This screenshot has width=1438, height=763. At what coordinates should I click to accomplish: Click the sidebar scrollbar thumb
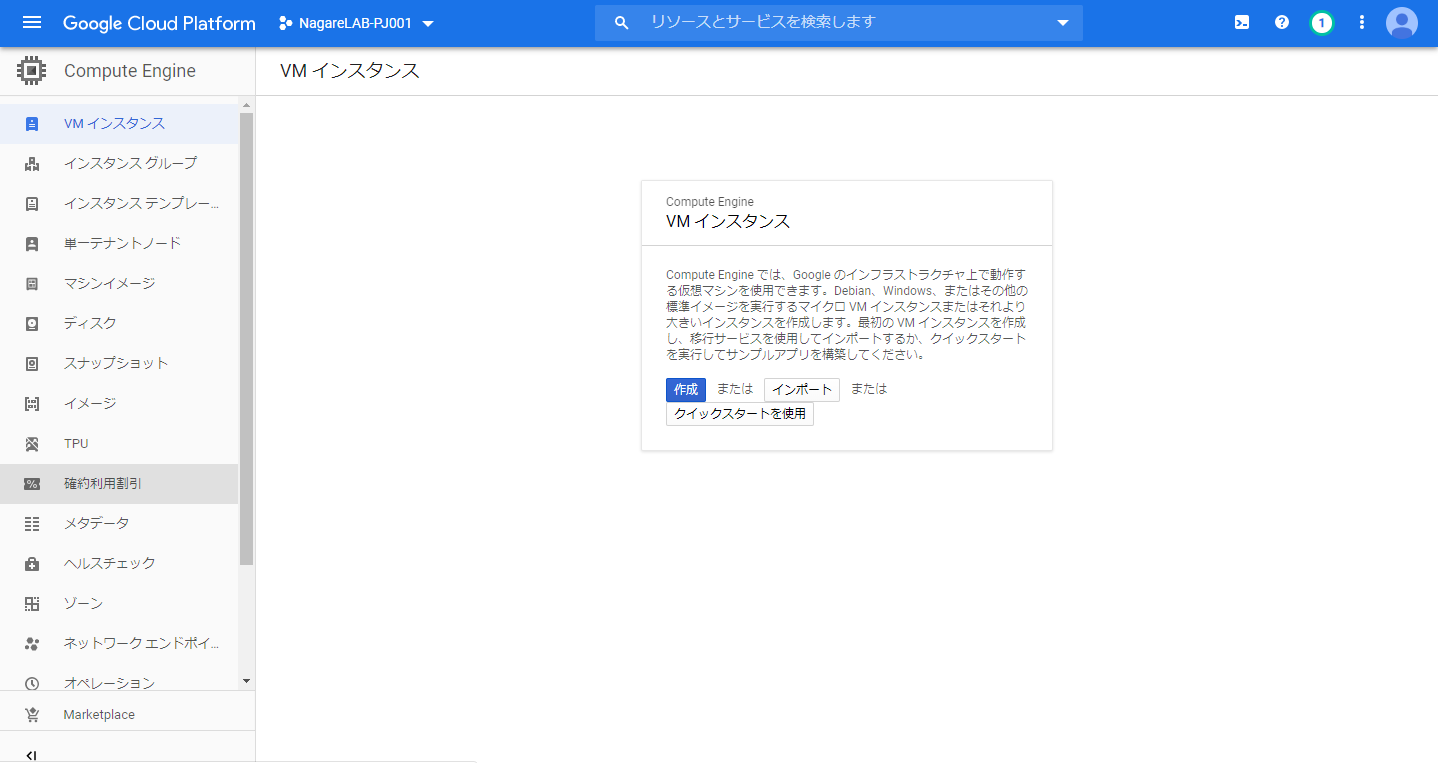click(247, 339)
